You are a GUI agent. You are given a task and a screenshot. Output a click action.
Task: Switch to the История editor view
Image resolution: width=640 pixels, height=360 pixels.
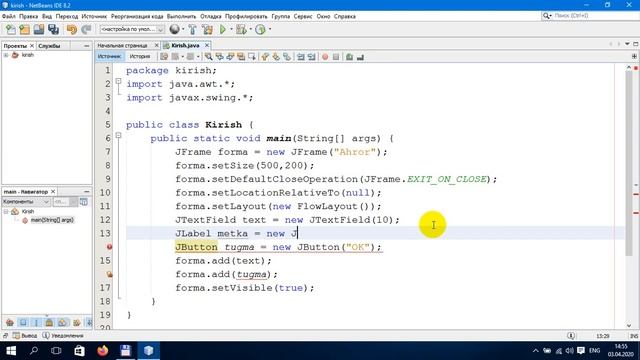tap(140, 57)
